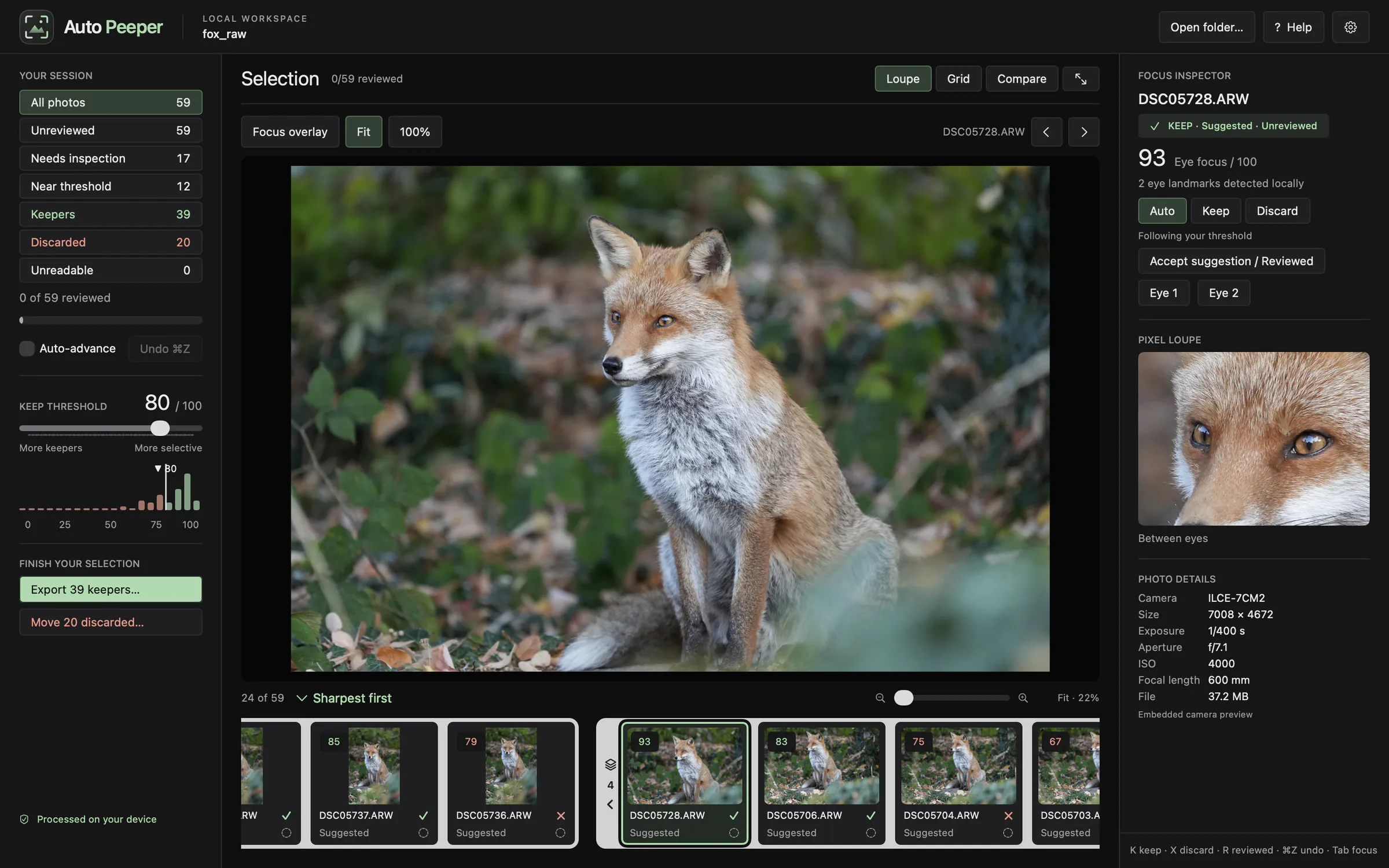1389x868 pixels.
Task: Click the shield icon beside Processed on device
Action: [x=24, y=819]
